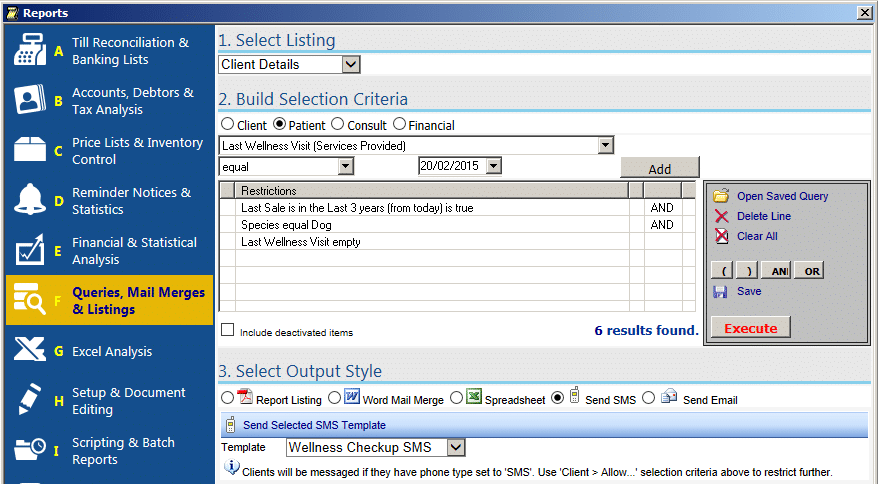Viewport: 878px width, 484px height.
Task: Click the Clear All link
Action: [757, 236]
